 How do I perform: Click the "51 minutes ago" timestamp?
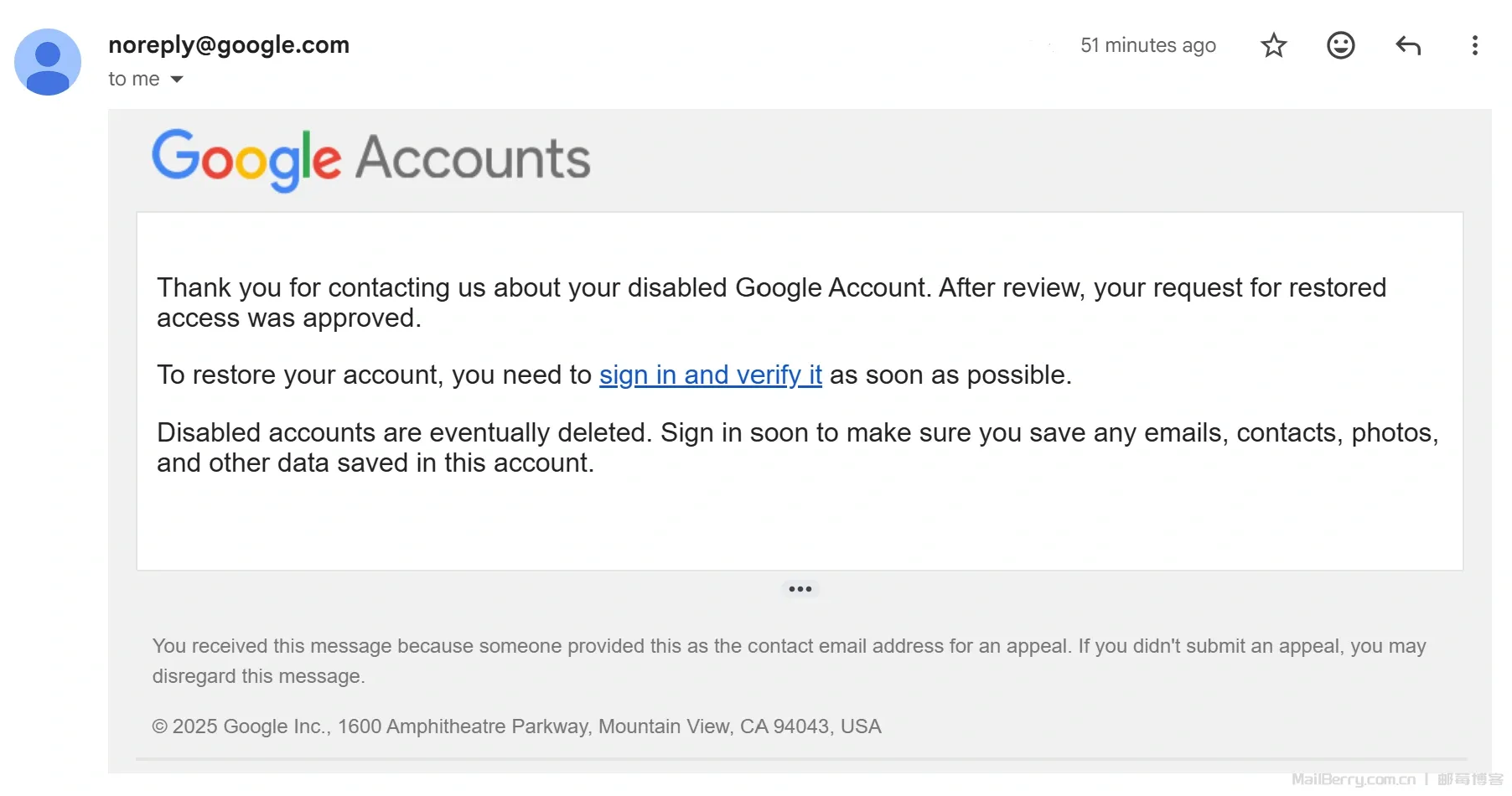pos(1147,45)
